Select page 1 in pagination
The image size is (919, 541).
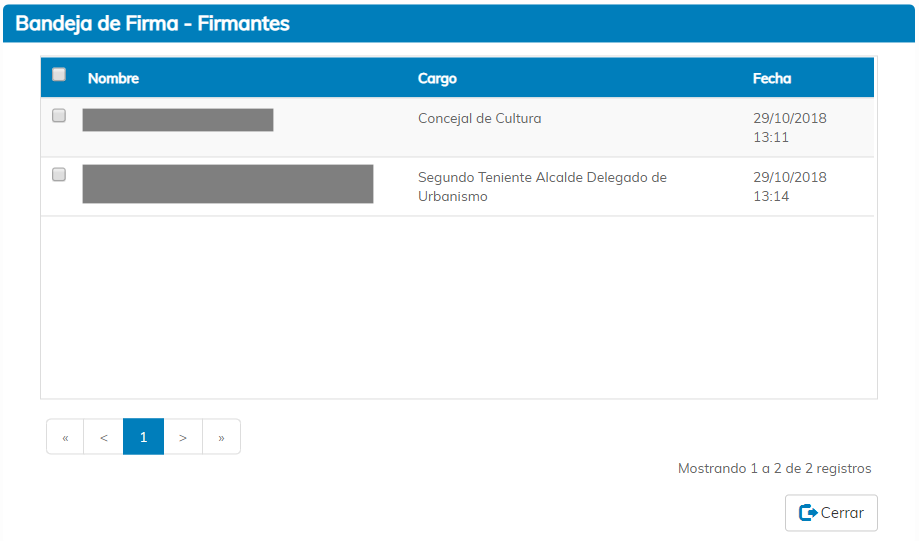143,437
